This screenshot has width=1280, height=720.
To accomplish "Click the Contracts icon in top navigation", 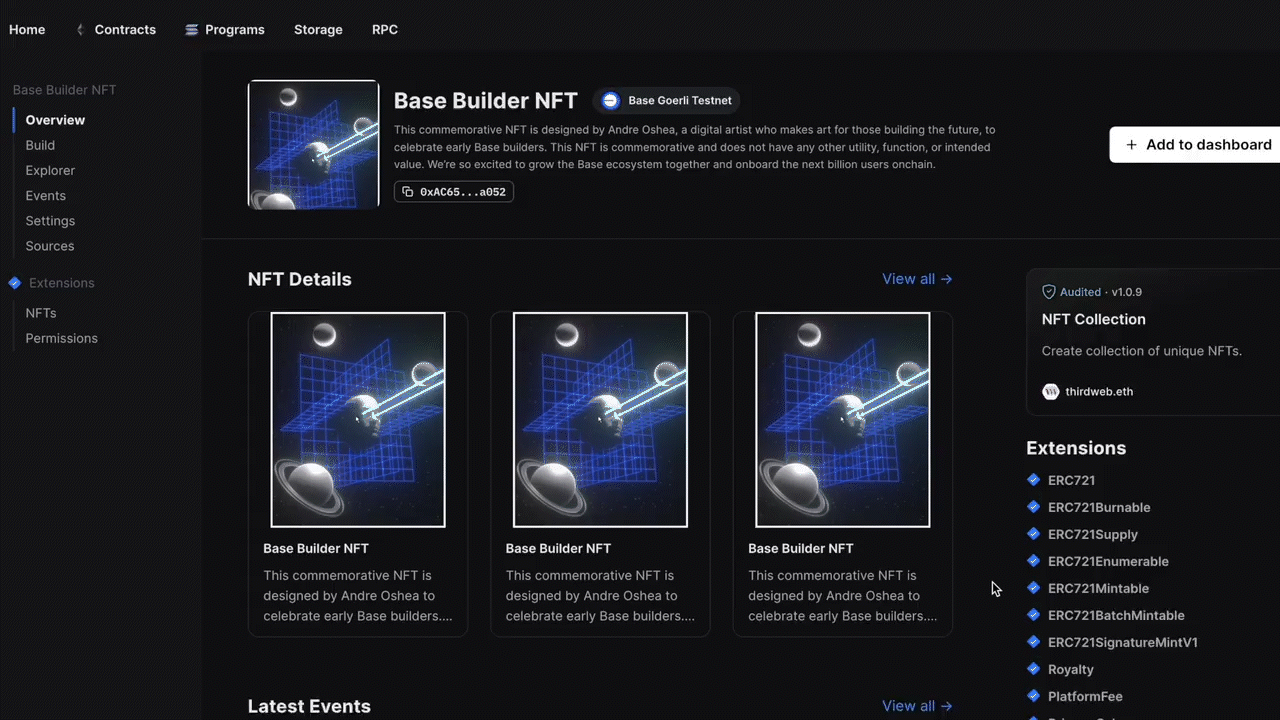I will pos(80,30).
